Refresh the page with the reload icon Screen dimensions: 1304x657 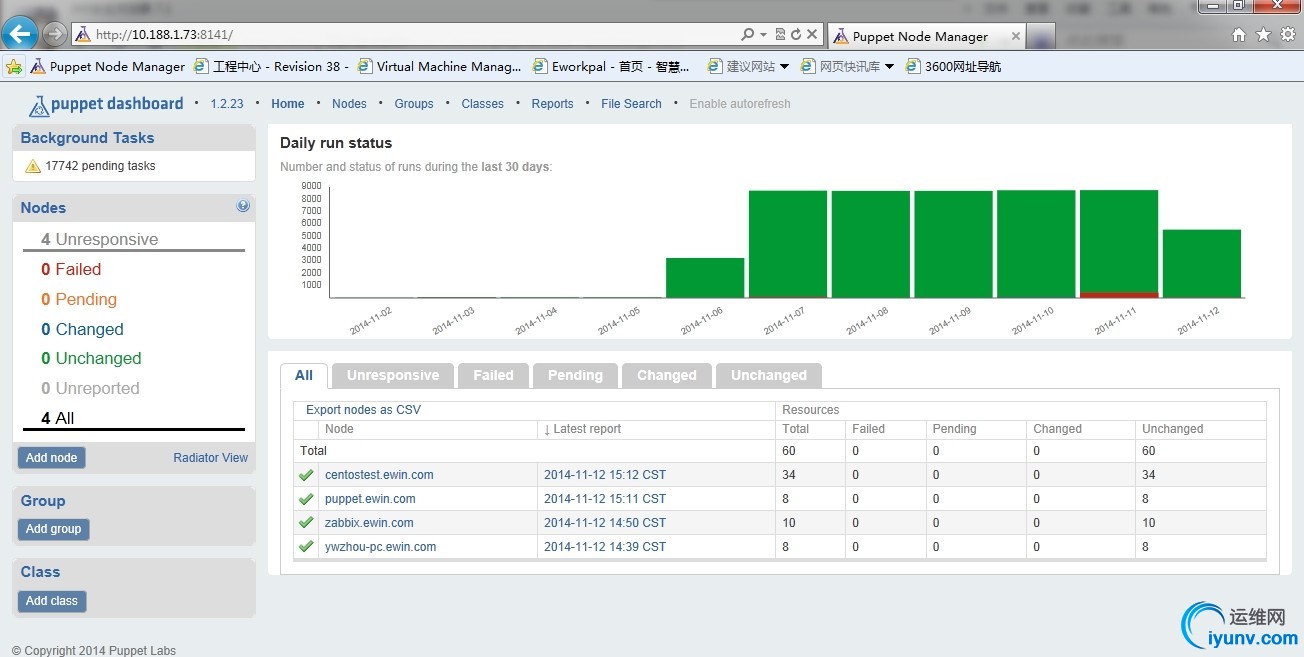(x=796, y=34)
